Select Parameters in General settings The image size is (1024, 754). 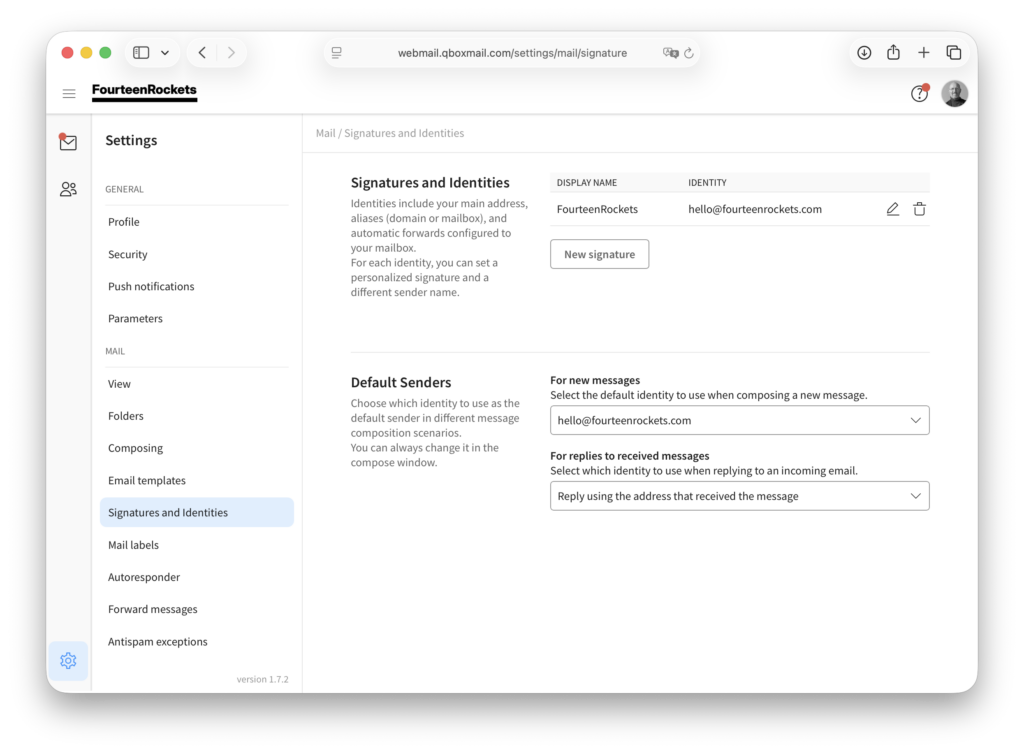pyautogui.click(x=197, y=319)
